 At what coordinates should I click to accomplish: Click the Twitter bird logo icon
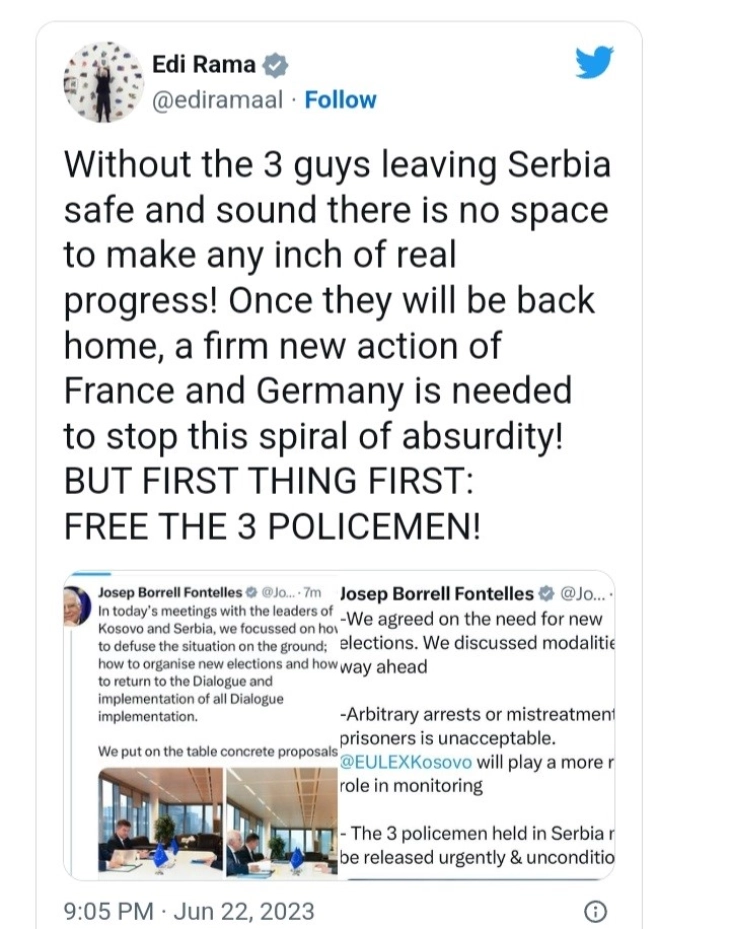594,63
